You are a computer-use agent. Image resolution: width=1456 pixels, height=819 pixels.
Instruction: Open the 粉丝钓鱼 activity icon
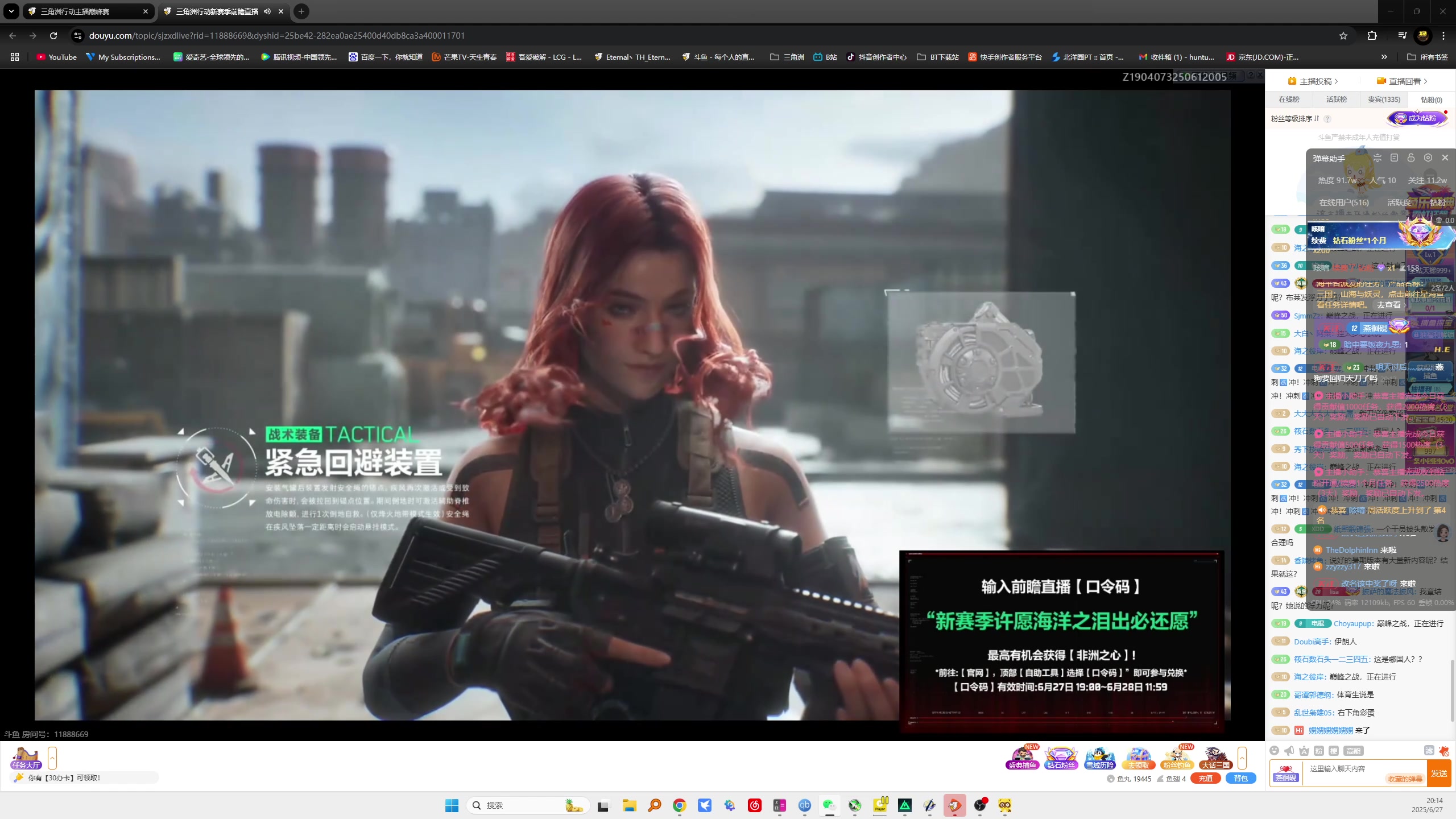1177,758
